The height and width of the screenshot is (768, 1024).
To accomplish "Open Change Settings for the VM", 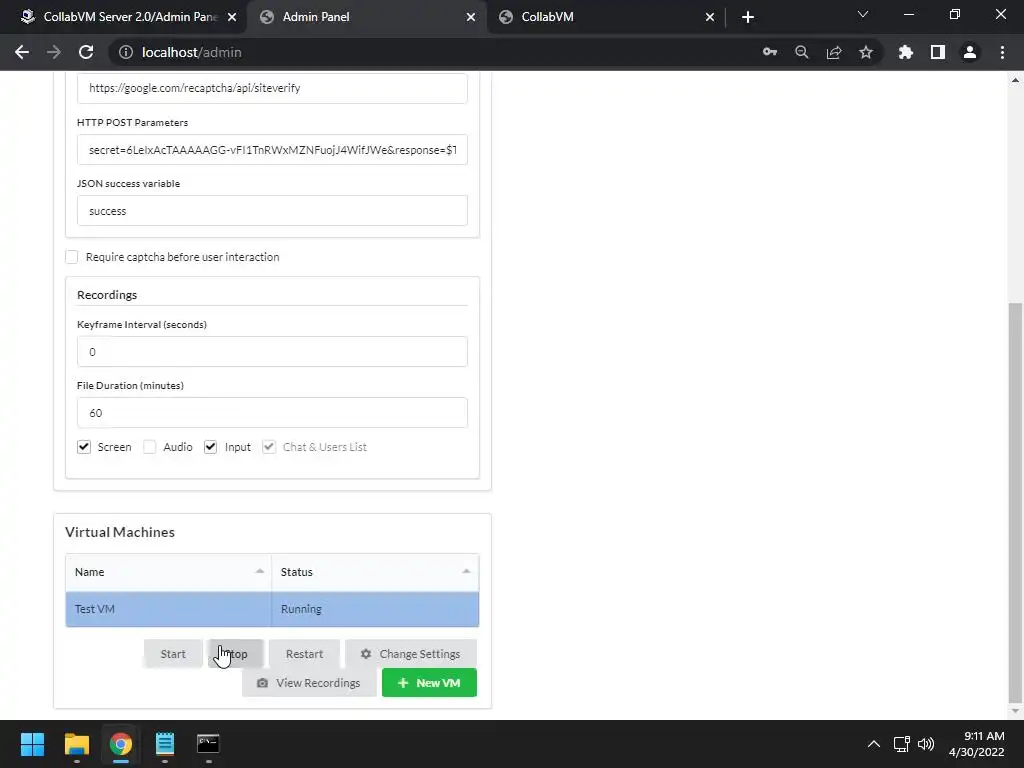I will [411, 654].
